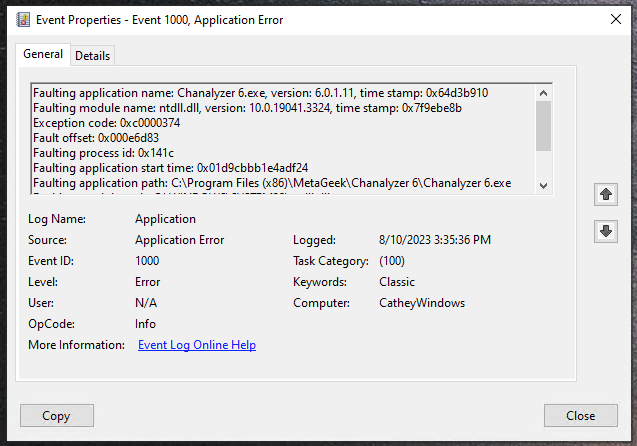
Task: Click the Exception code 0xc0000374 line
Action: (106, 123)
